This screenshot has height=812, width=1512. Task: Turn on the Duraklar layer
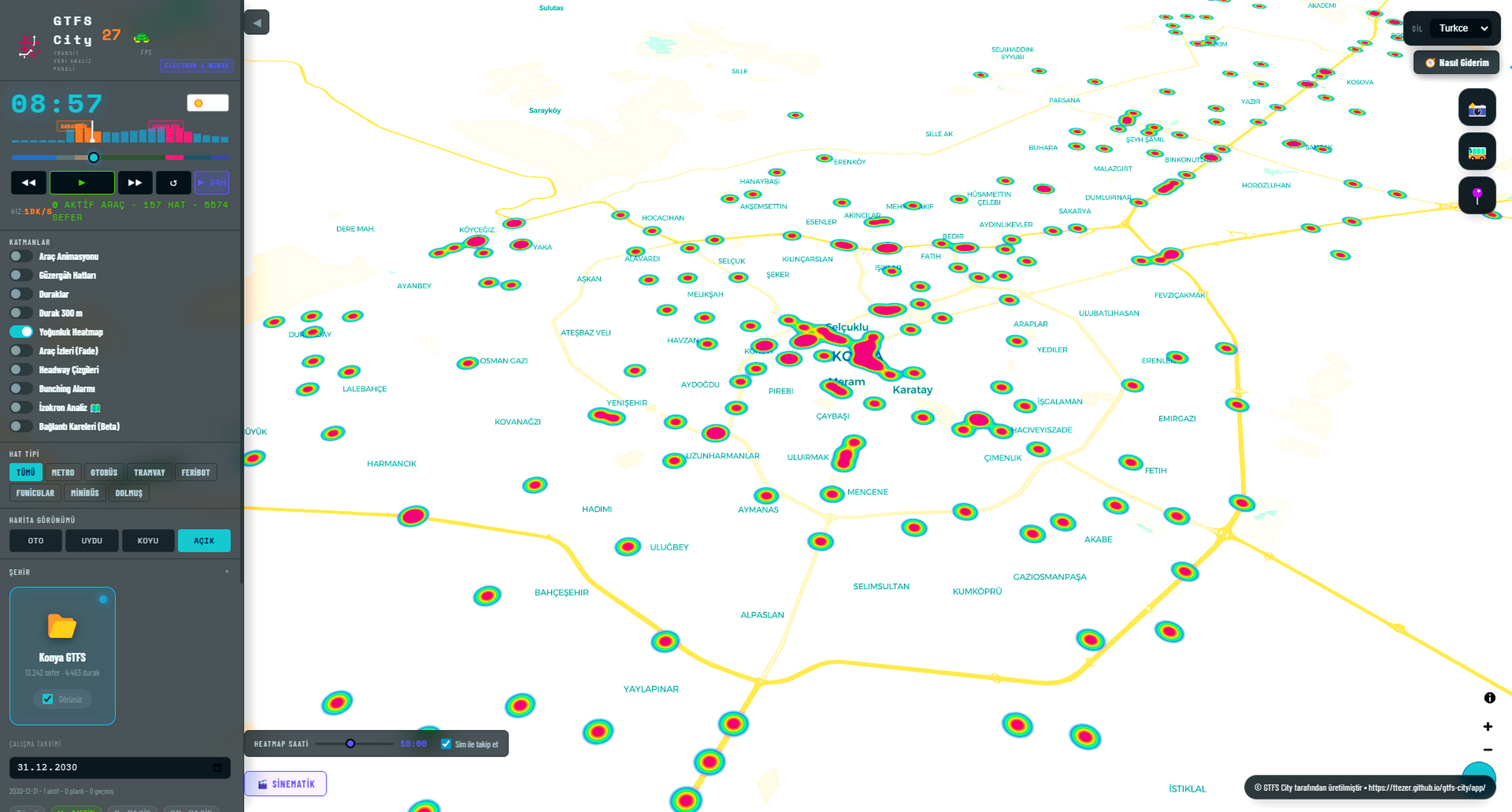pyautogui.click(x=21, y=294)
